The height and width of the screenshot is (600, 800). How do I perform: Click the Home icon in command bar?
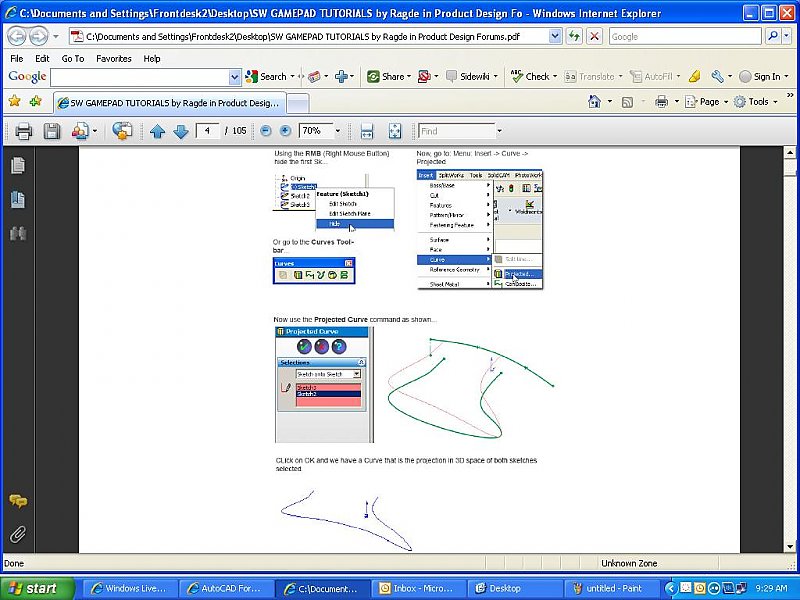(x=594, y=102)
